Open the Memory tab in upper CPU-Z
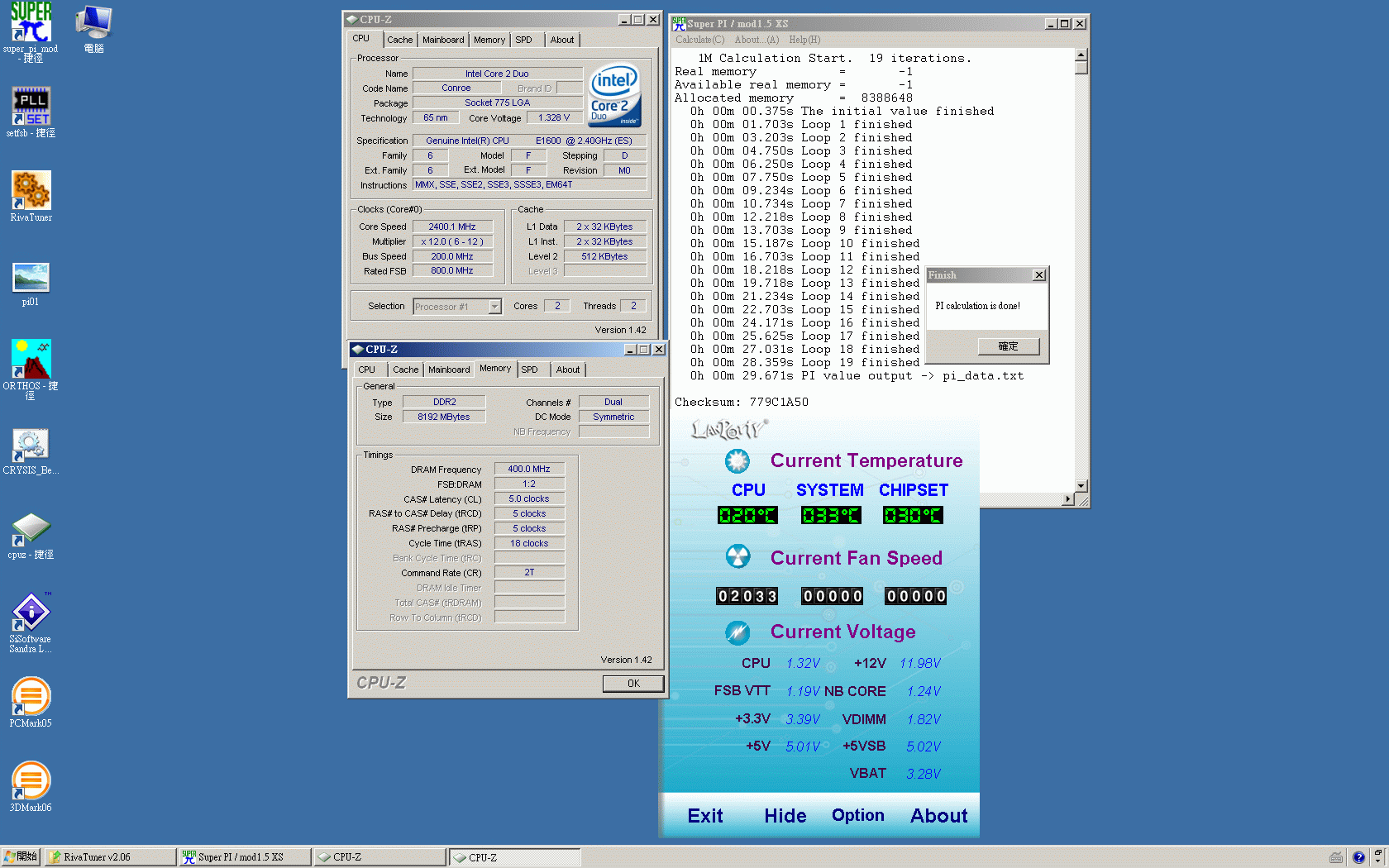This screenshot has height=868, width=1389. click(x=489, y=40)
